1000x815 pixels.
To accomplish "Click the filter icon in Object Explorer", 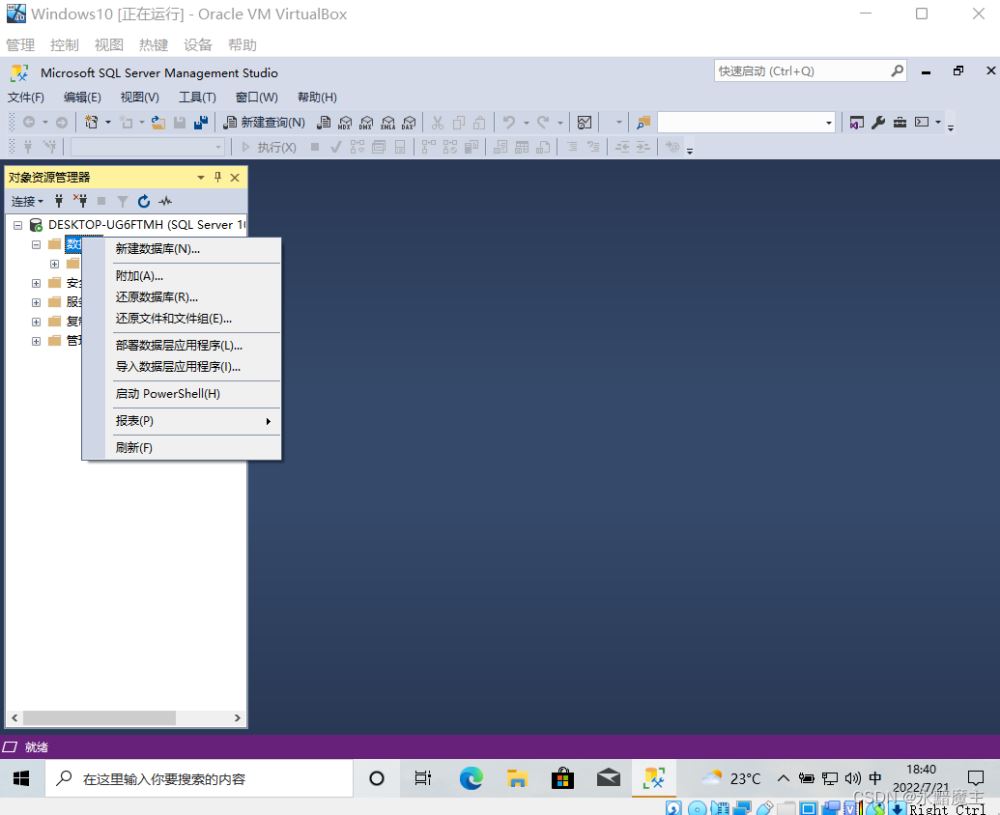I will point(122,202).
